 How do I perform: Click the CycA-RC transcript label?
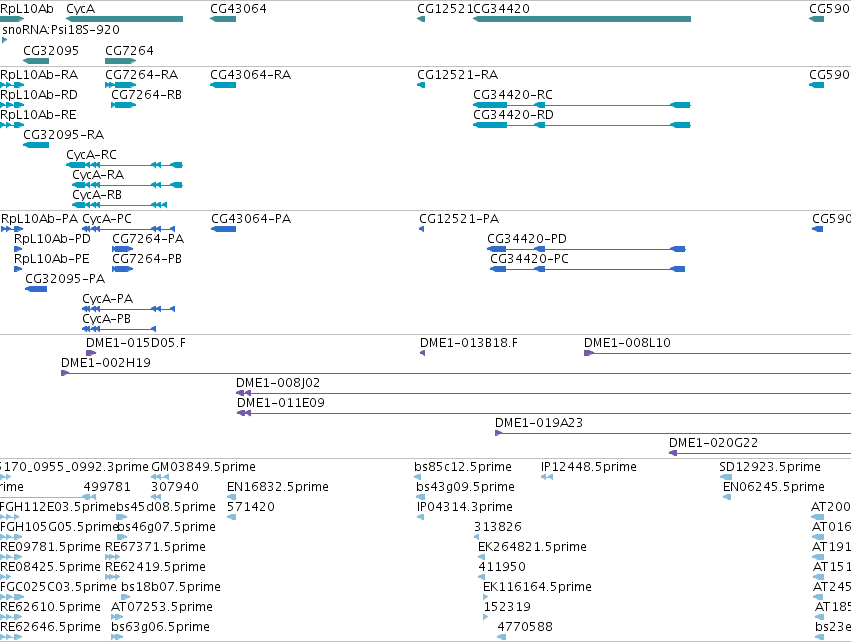tap(91, 155)
